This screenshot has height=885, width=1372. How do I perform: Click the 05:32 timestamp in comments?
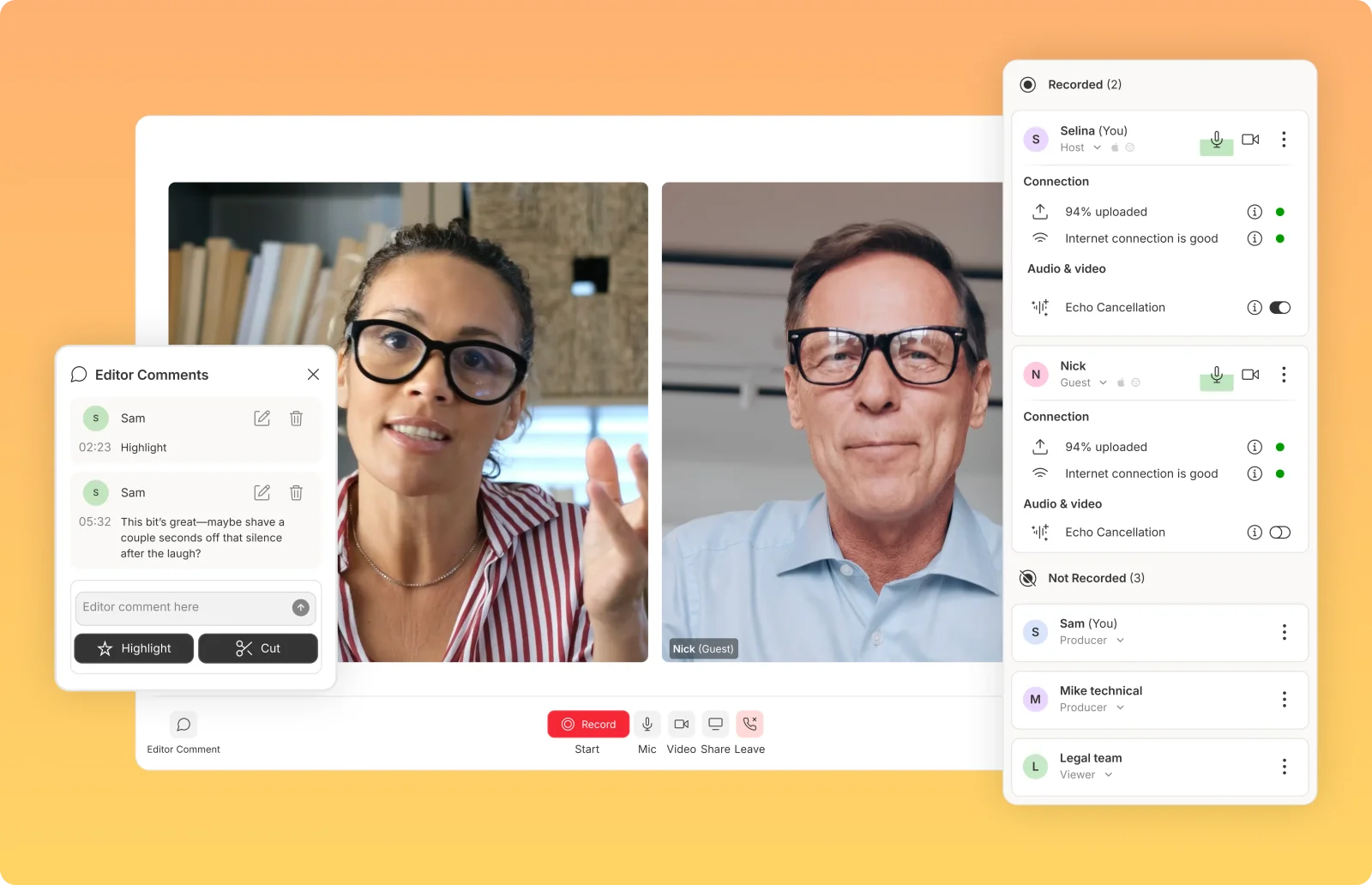(95, 521)
